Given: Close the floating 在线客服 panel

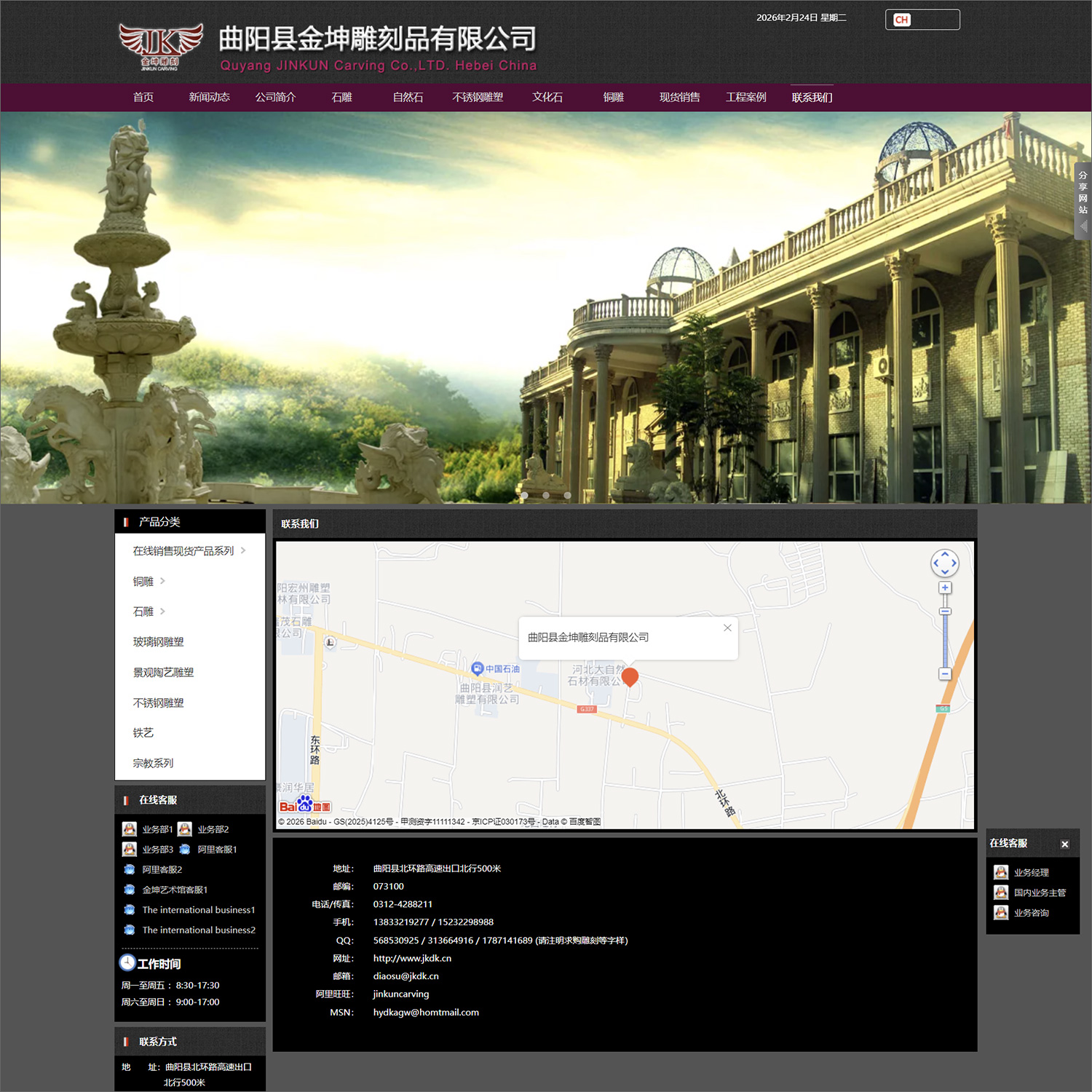Looking at the screenshot, I should click(1064, 844).
